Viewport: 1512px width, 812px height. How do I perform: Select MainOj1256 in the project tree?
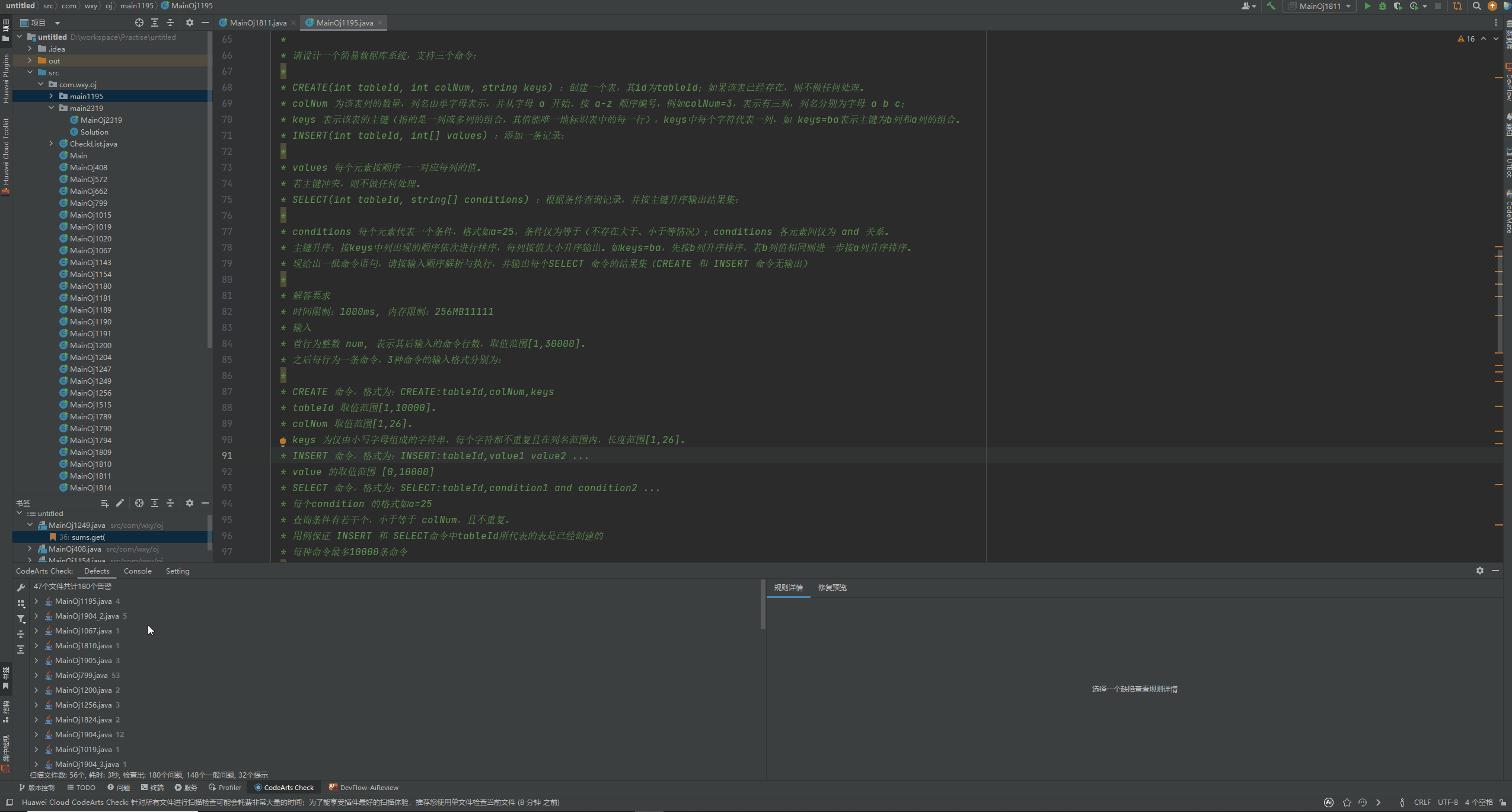pyautogui.click(x=90, y=393)
